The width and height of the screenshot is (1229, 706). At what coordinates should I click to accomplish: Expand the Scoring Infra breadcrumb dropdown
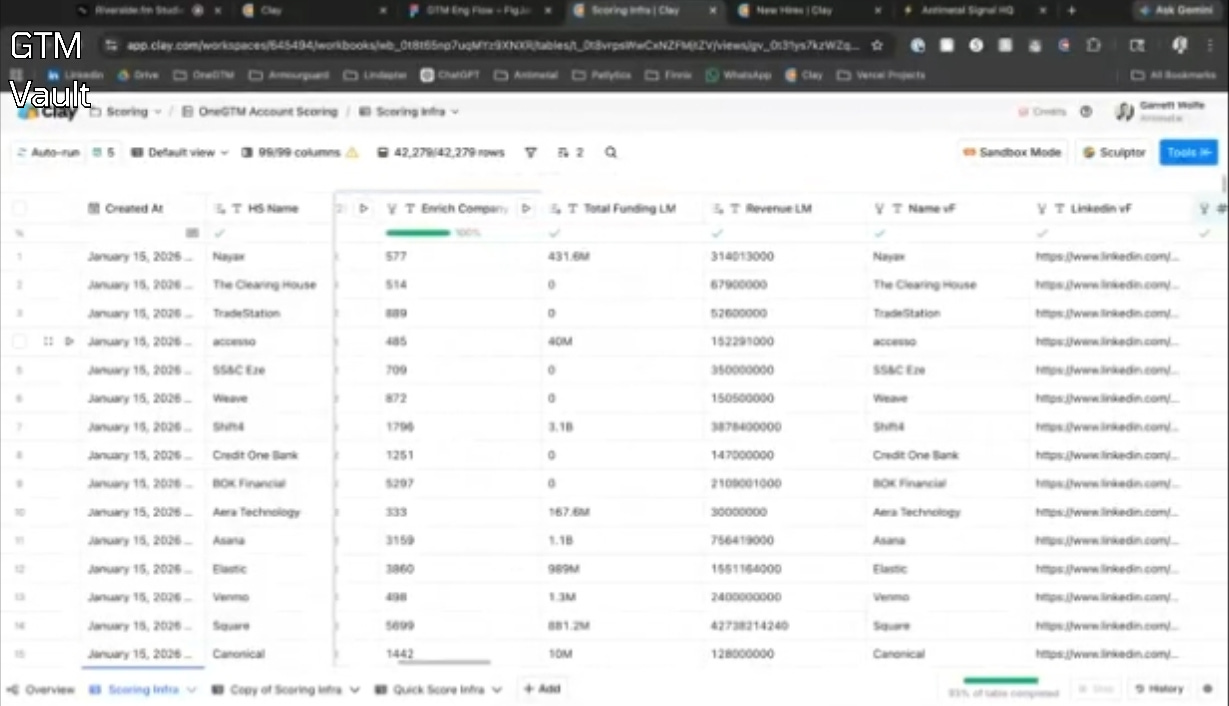[455, 112]
